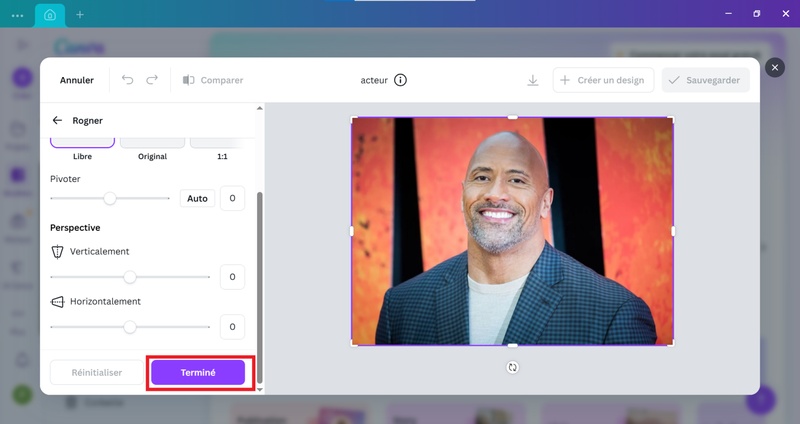Image resolution: width=800 pixels, height=424 pixels.
Task: Click the Verticalement perspective icon
Action: tap(58, 252)
